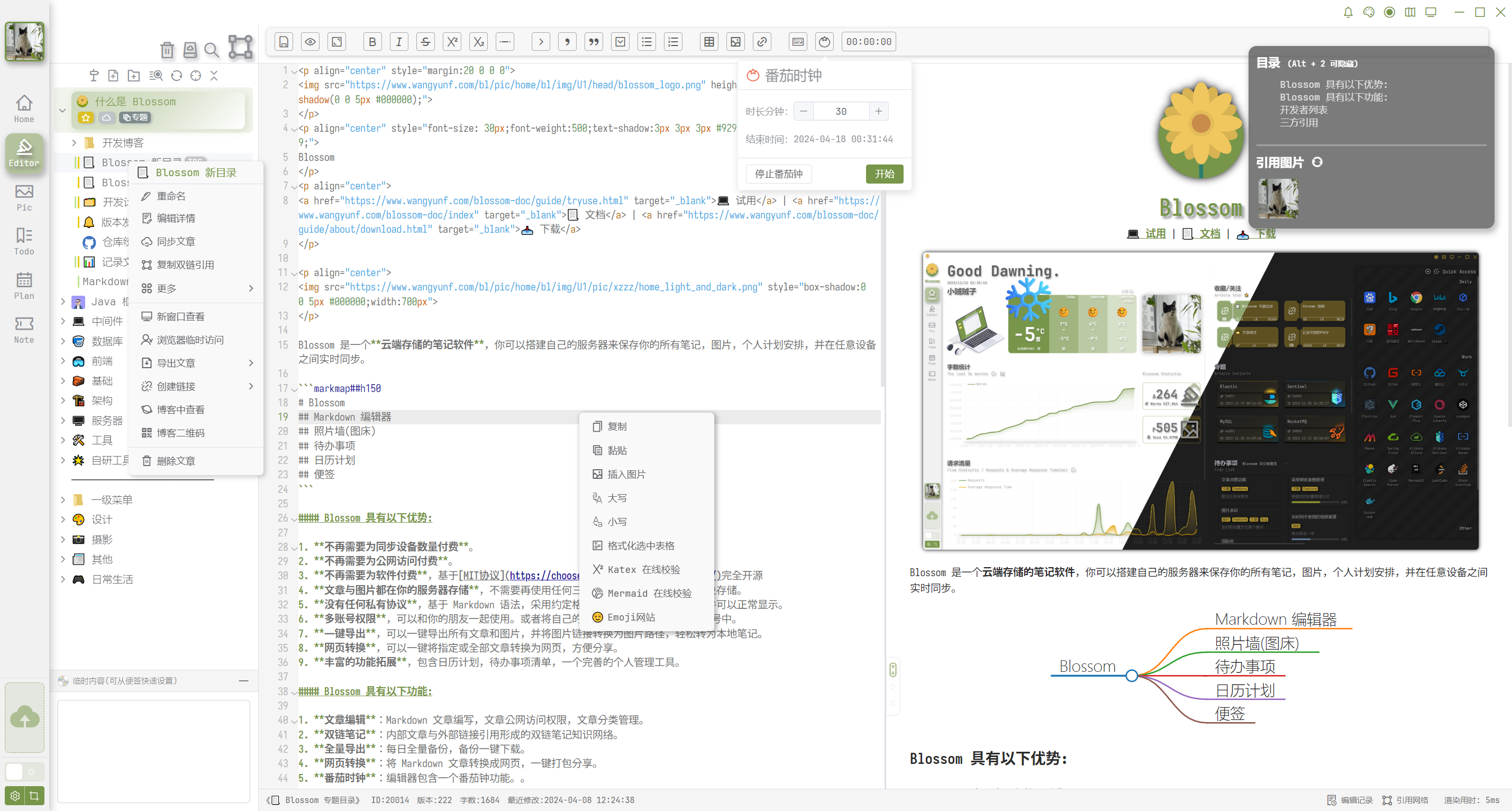Insert a table via toolbar icon
This screenshot has height=811, width=1512.
click(x=709, y=42)
